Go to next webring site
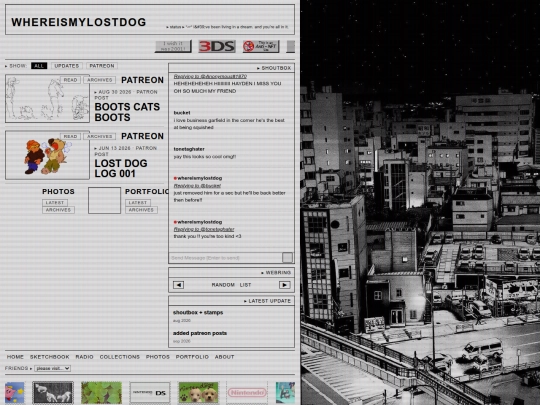The height and width of the screenshot is (405, 540). pos(284,285)
